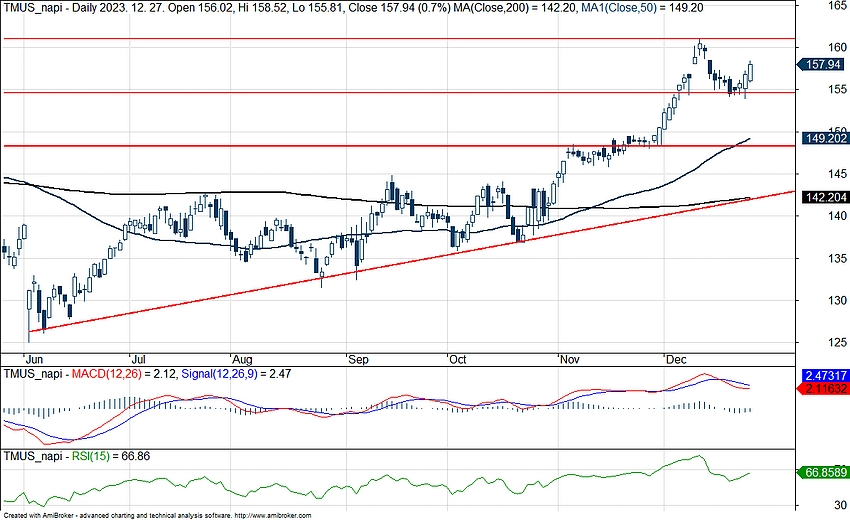The height and width of the screenshot is (520, 850).
Task: Click the Signal(12,26,9) = 2.47 legend
Action: [x=236, y=374]
